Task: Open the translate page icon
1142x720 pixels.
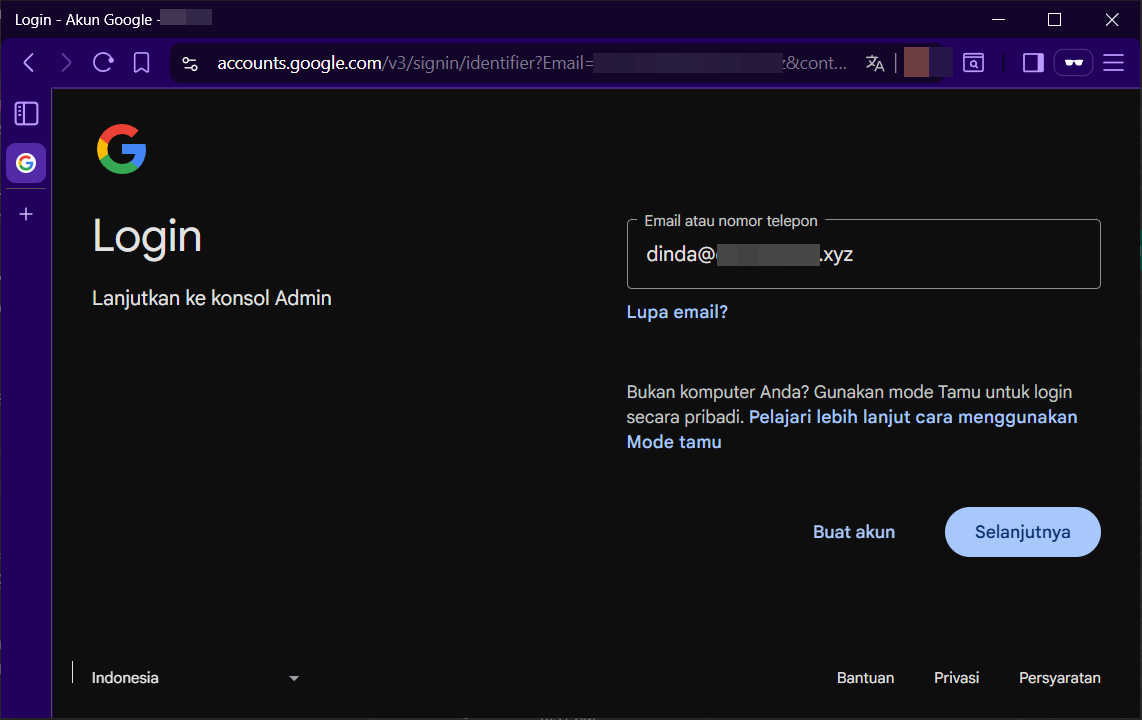Action: (875, 63)
